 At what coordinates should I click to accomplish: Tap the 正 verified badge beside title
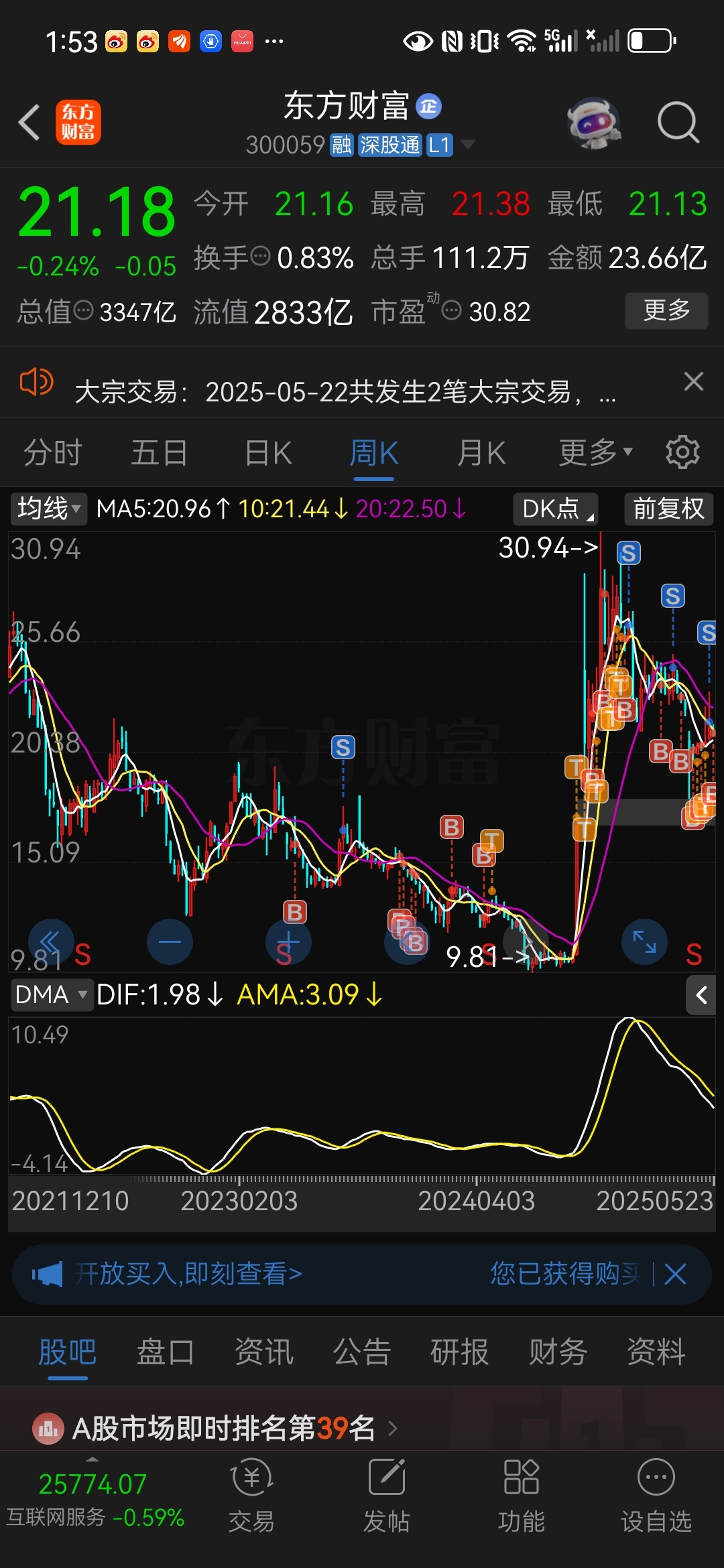[x=429, y=106]
